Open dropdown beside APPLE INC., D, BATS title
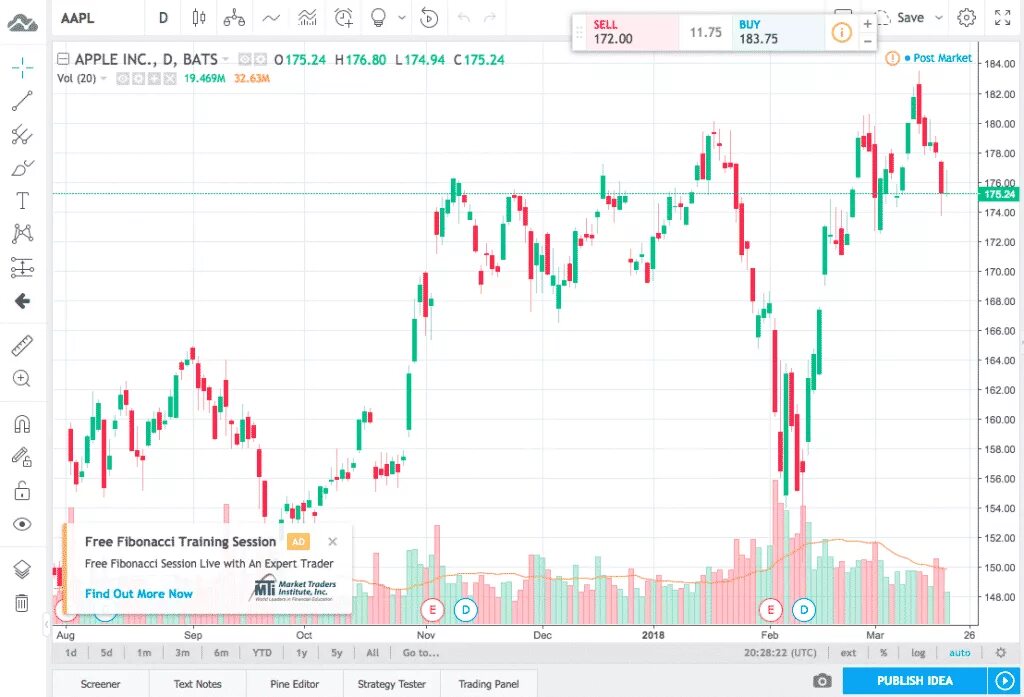This screenshot has height=697, width=1024. (226, 59)
